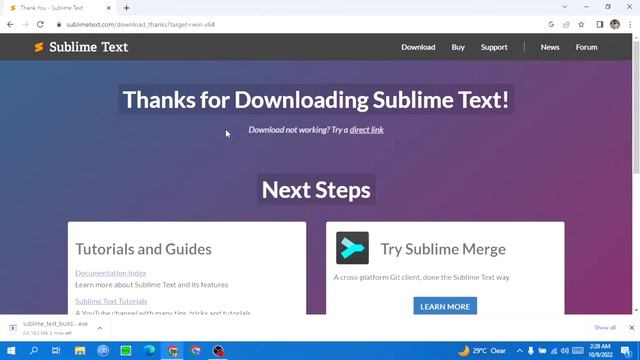
Task: Click the Sublime Text logo icon
Action: coord(39,47)
